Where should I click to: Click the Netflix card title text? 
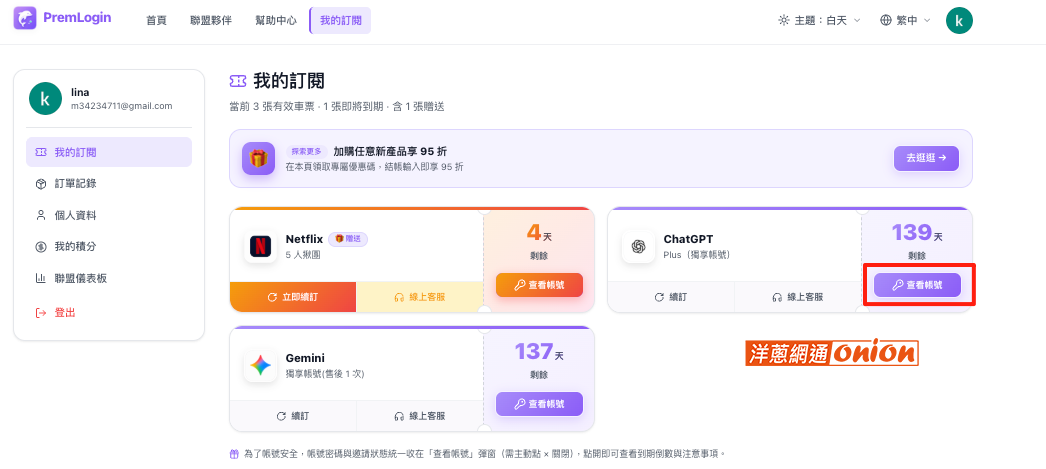click(x=304, y=239)
